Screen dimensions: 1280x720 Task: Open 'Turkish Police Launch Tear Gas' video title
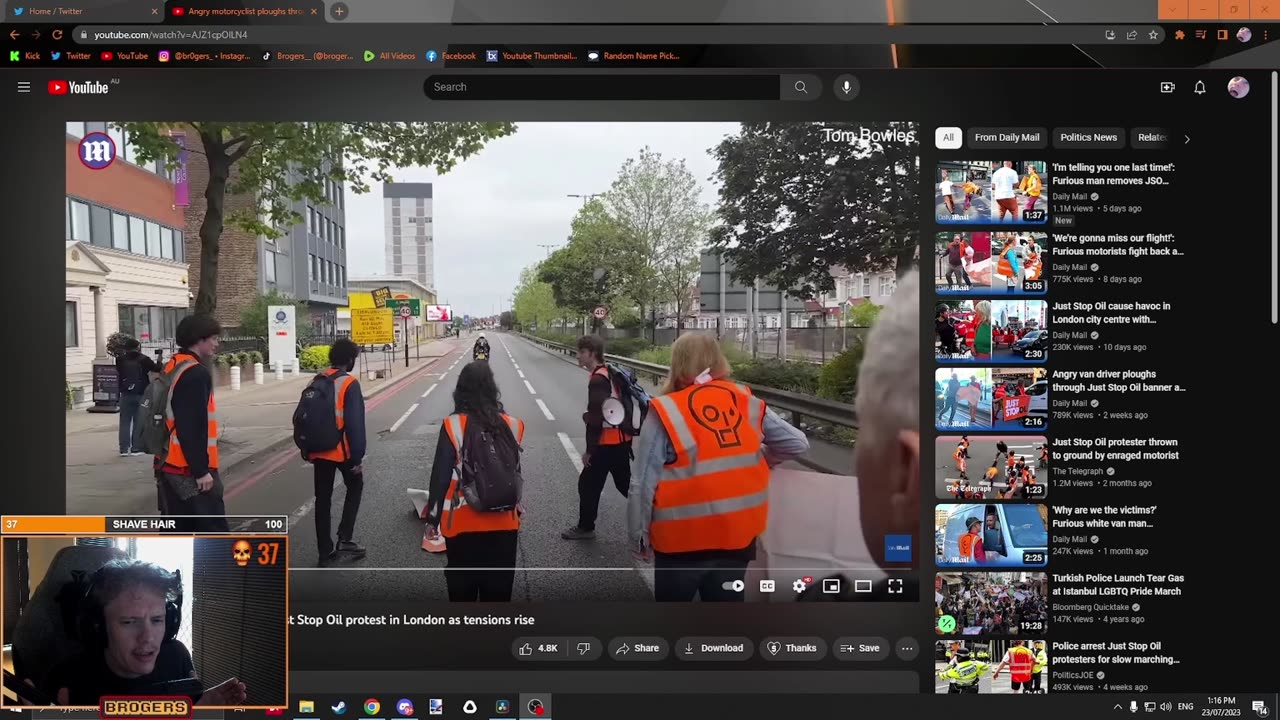(1118, 585)
